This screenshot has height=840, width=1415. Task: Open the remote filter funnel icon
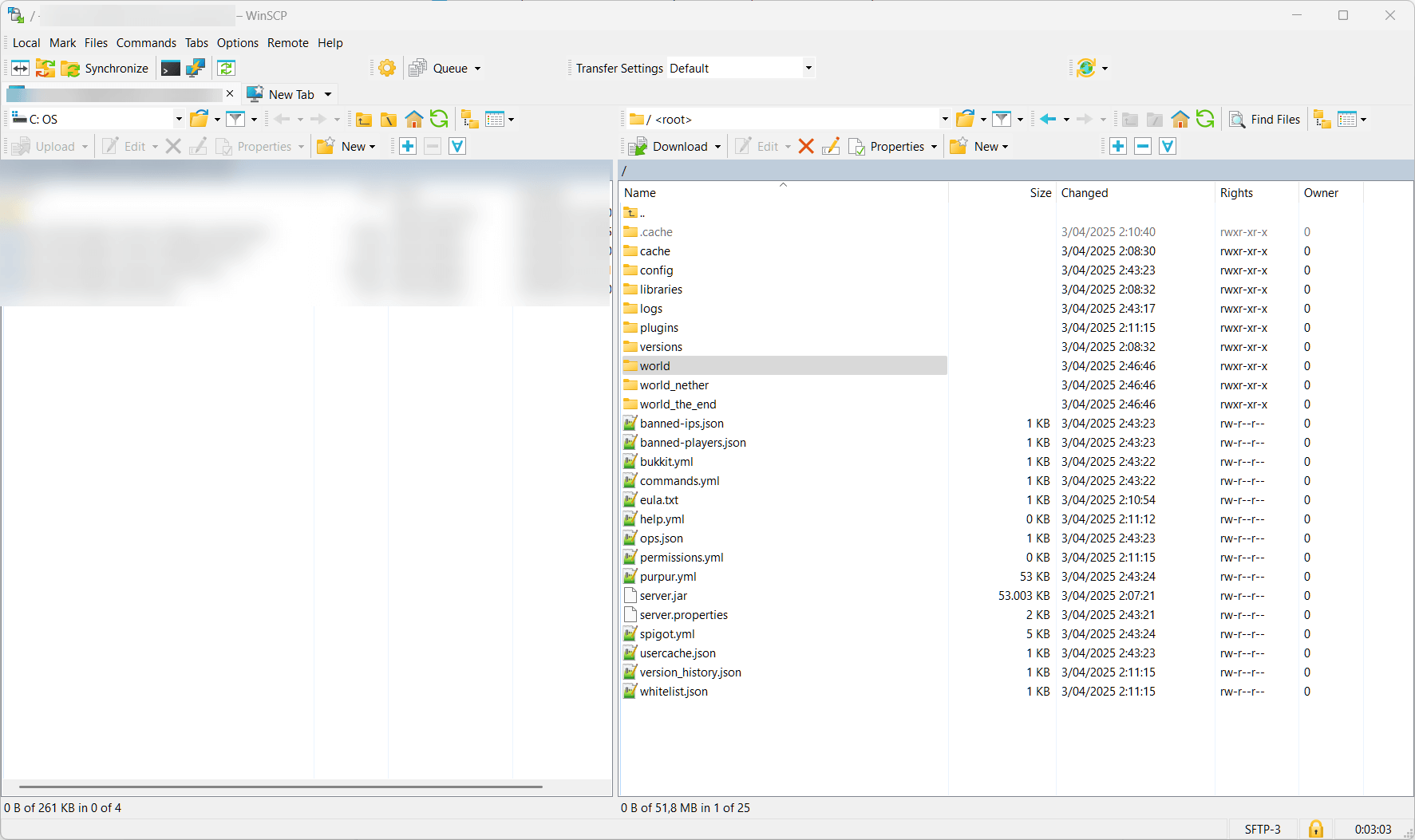point(1002,119)
